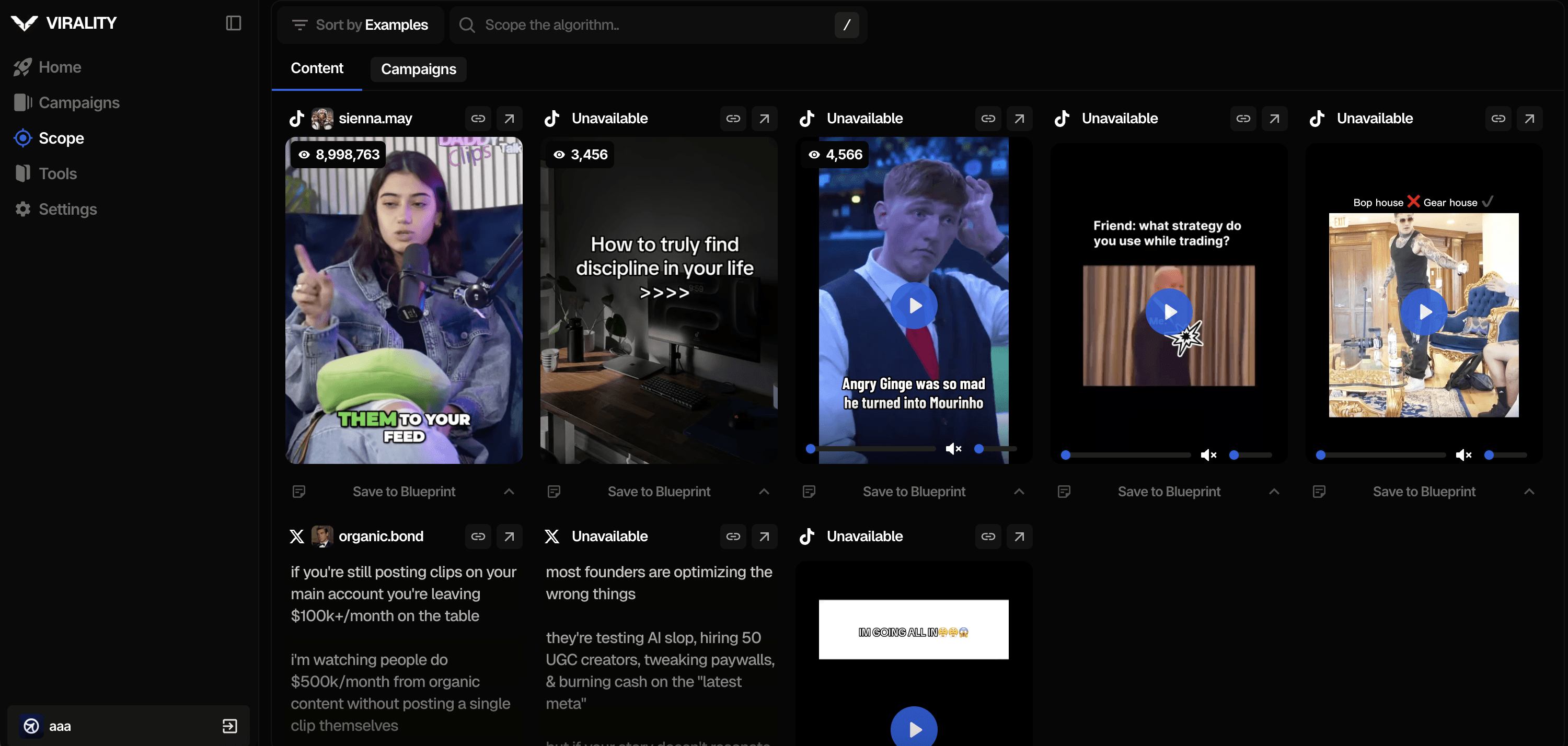This screenshot has height=746, width=1568.
Task: Go to Settings in the sidebar
Action: [67, 209]
